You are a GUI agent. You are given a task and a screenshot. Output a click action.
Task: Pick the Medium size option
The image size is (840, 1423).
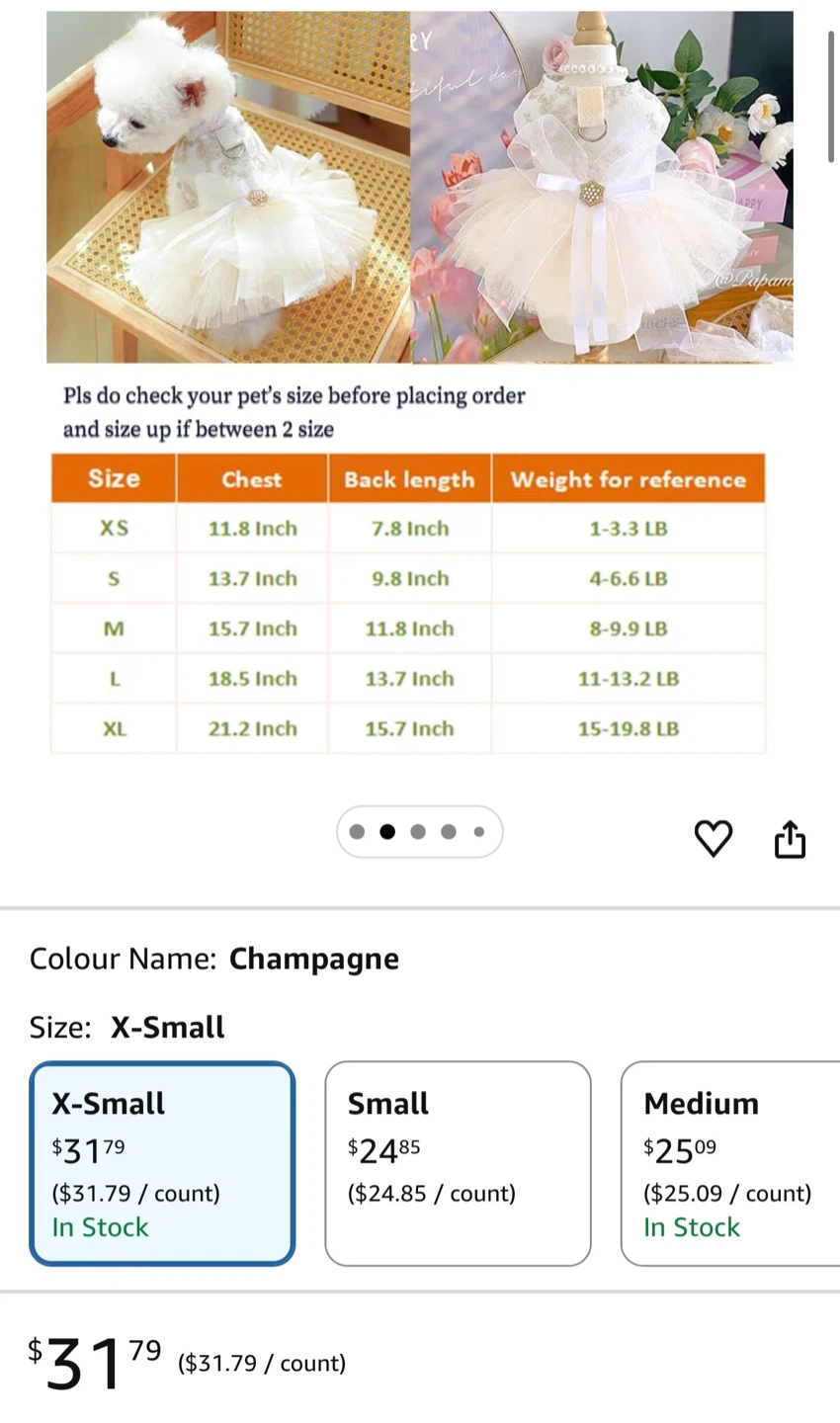729,1163
